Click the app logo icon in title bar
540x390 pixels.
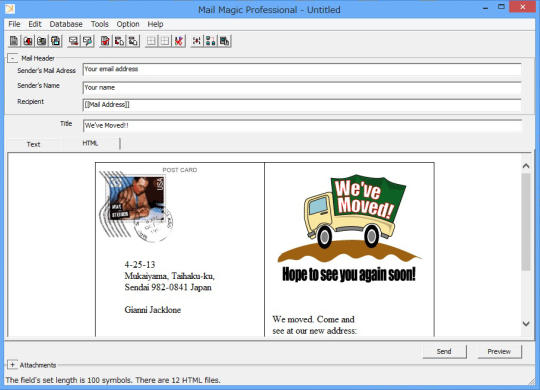tap(10, 9)
